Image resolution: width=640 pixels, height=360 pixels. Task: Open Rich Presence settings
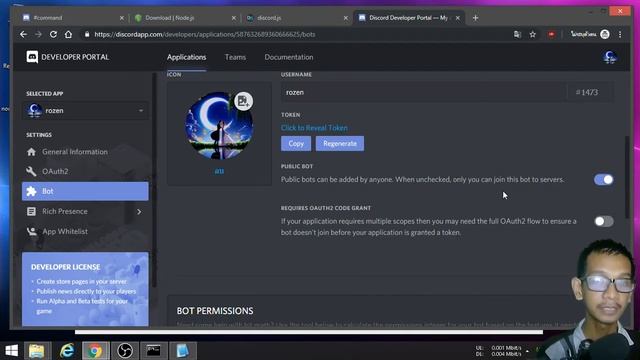tap(85, 211)
